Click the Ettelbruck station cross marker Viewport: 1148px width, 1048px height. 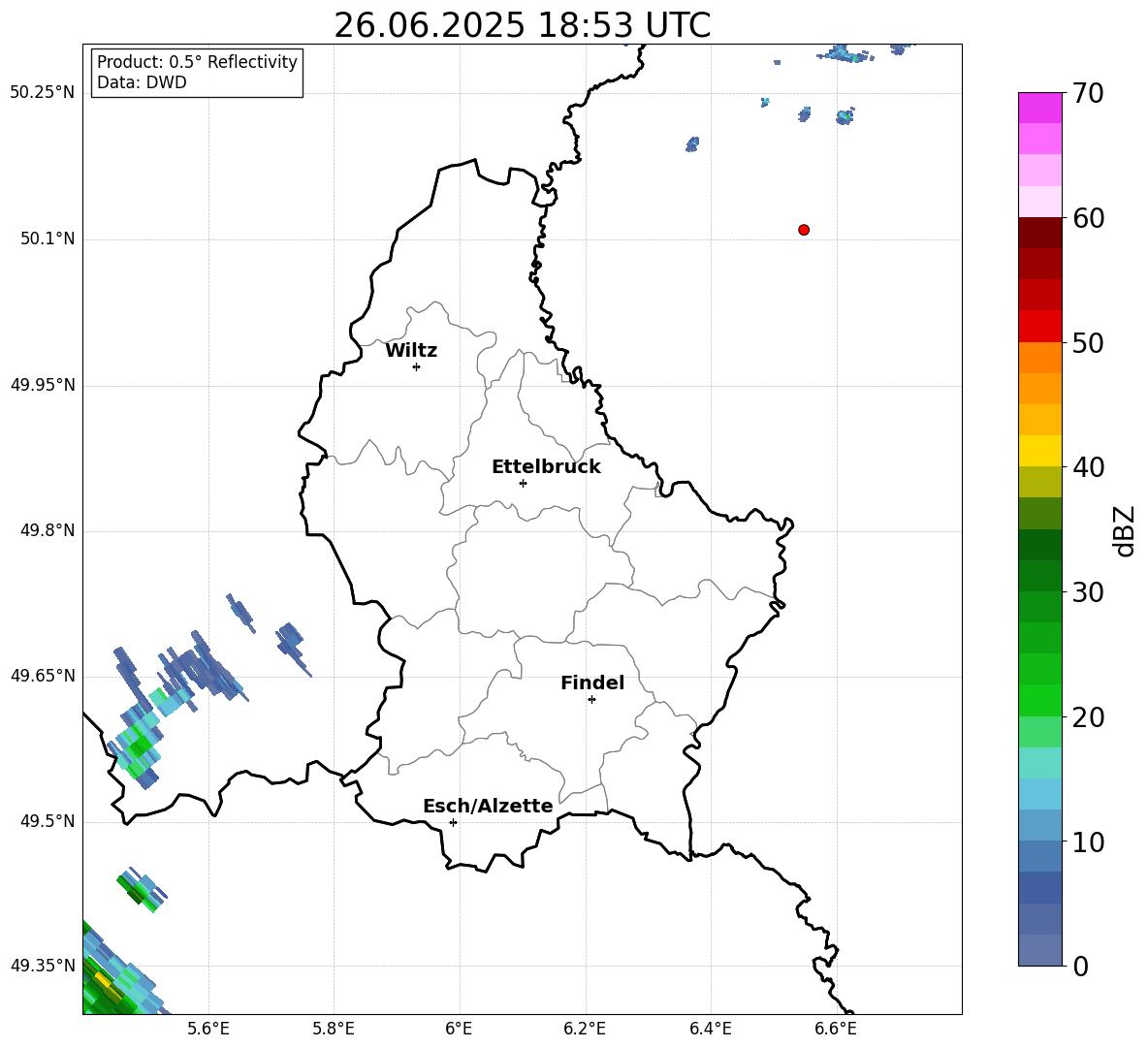coord(523,483)
